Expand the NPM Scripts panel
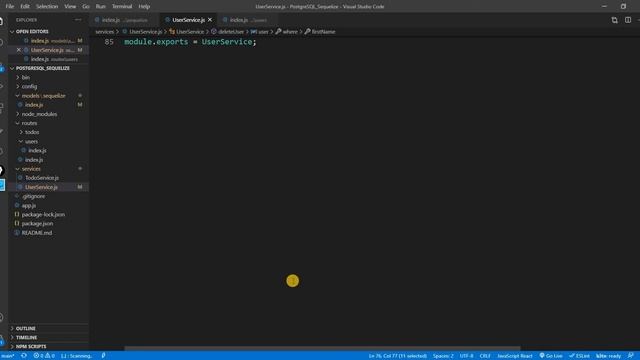 48,347
